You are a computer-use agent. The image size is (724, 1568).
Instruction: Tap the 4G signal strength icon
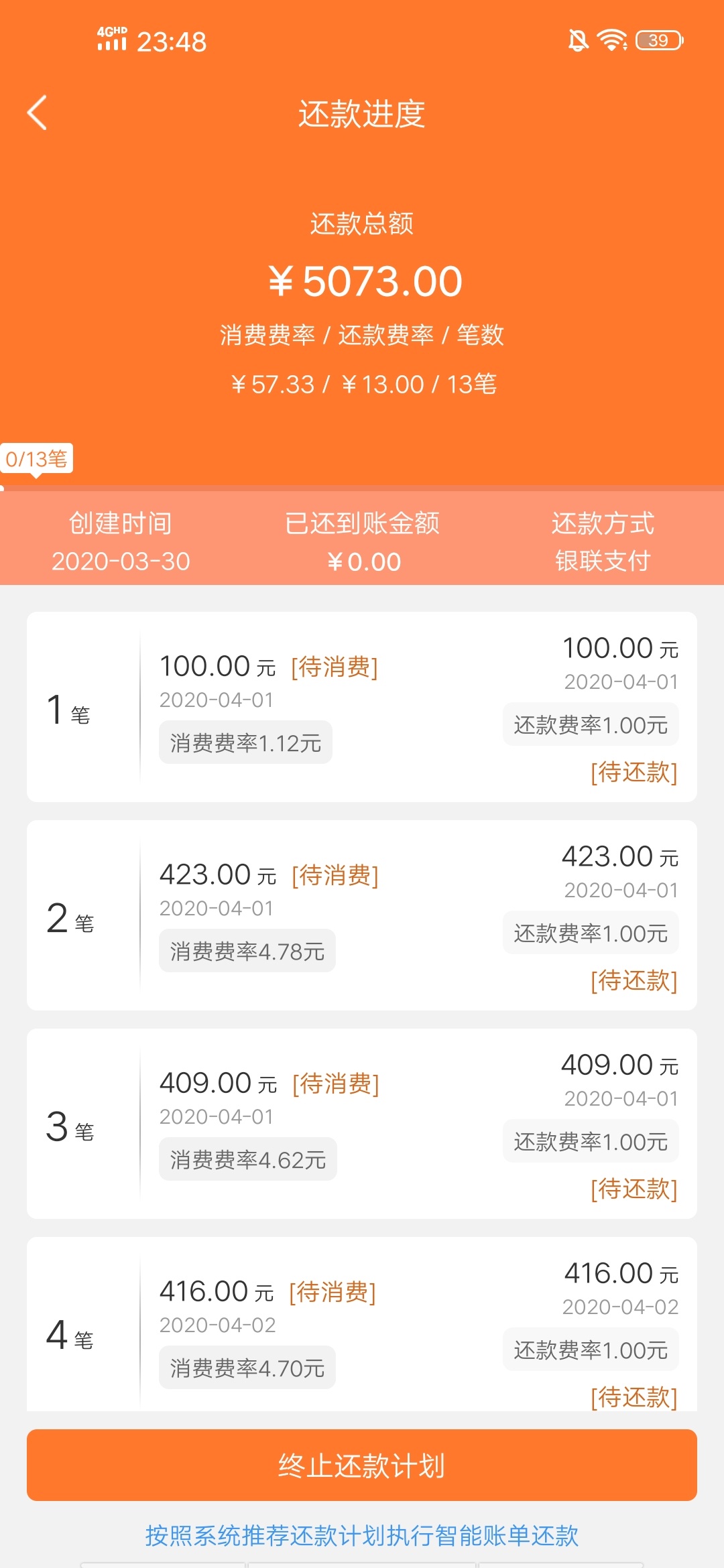point(111,39)
